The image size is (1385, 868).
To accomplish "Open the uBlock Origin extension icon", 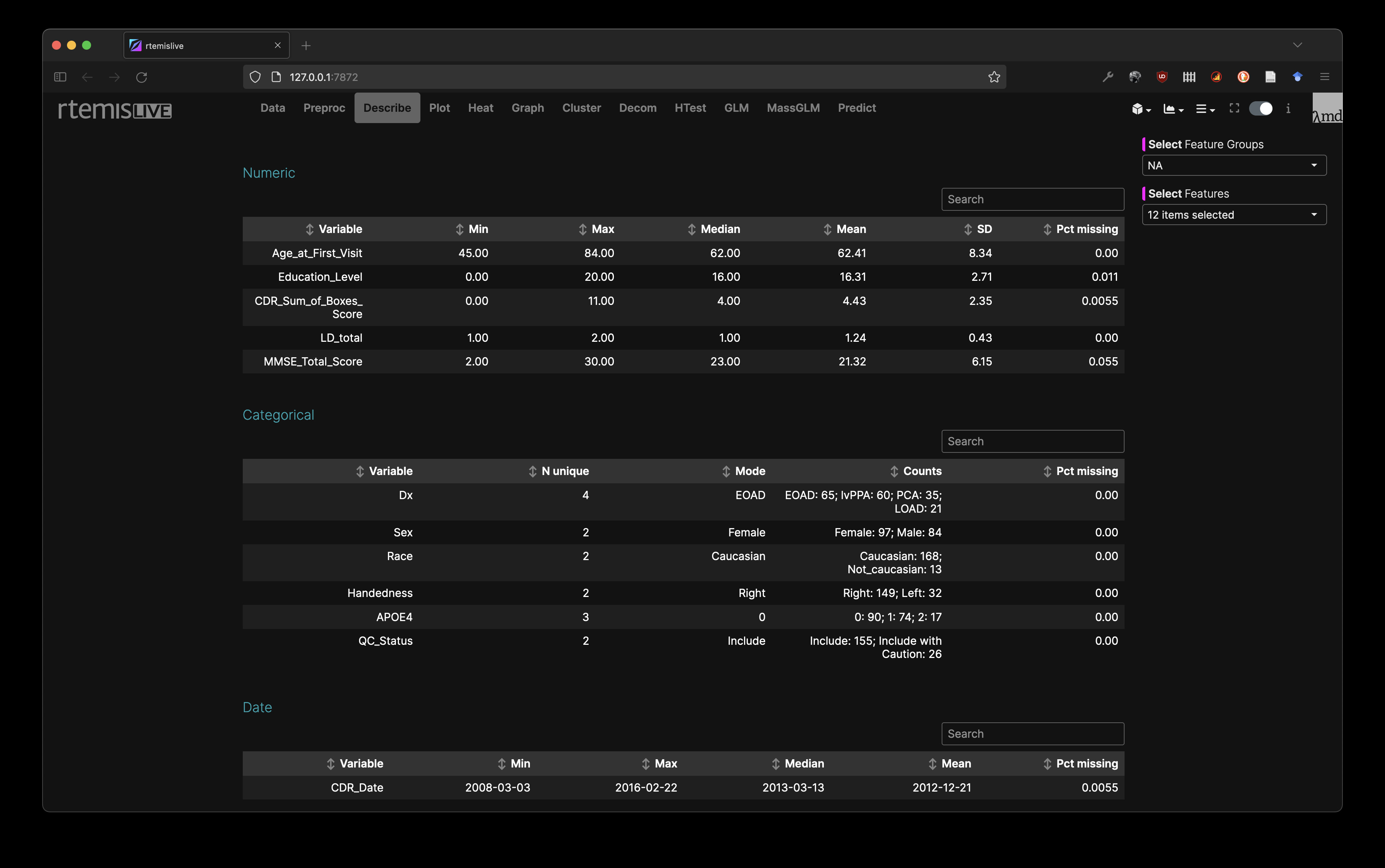I will pyautogui.click(x=1162, y=77).
